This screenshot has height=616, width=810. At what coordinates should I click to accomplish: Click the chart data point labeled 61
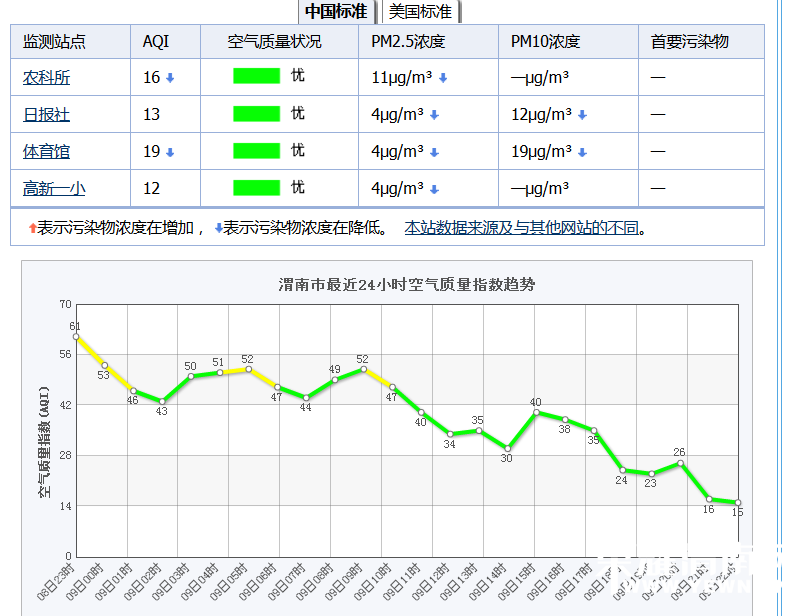tap(76, 337)
